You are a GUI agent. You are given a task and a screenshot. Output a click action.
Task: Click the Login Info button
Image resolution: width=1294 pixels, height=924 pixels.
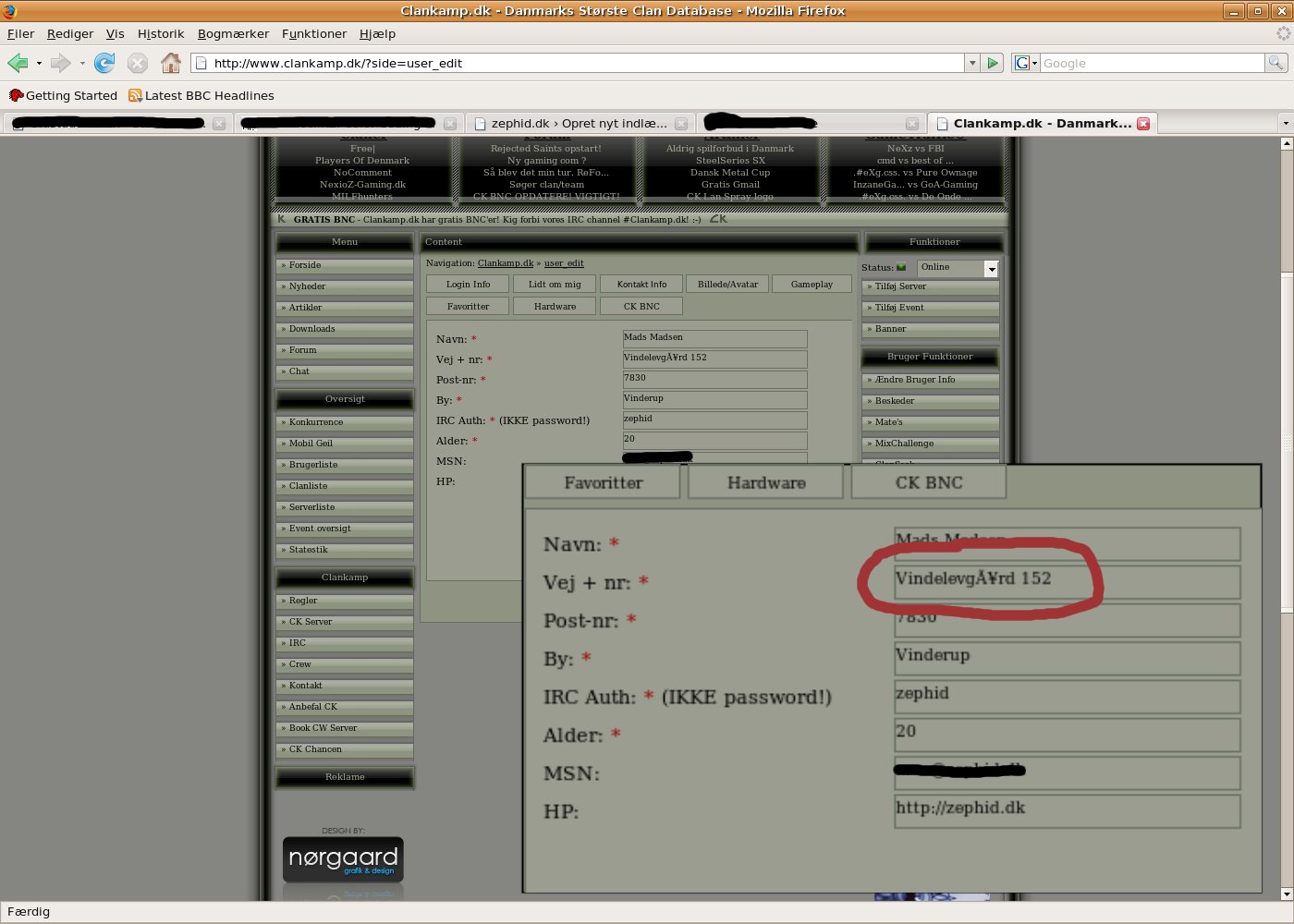[468, 285]
